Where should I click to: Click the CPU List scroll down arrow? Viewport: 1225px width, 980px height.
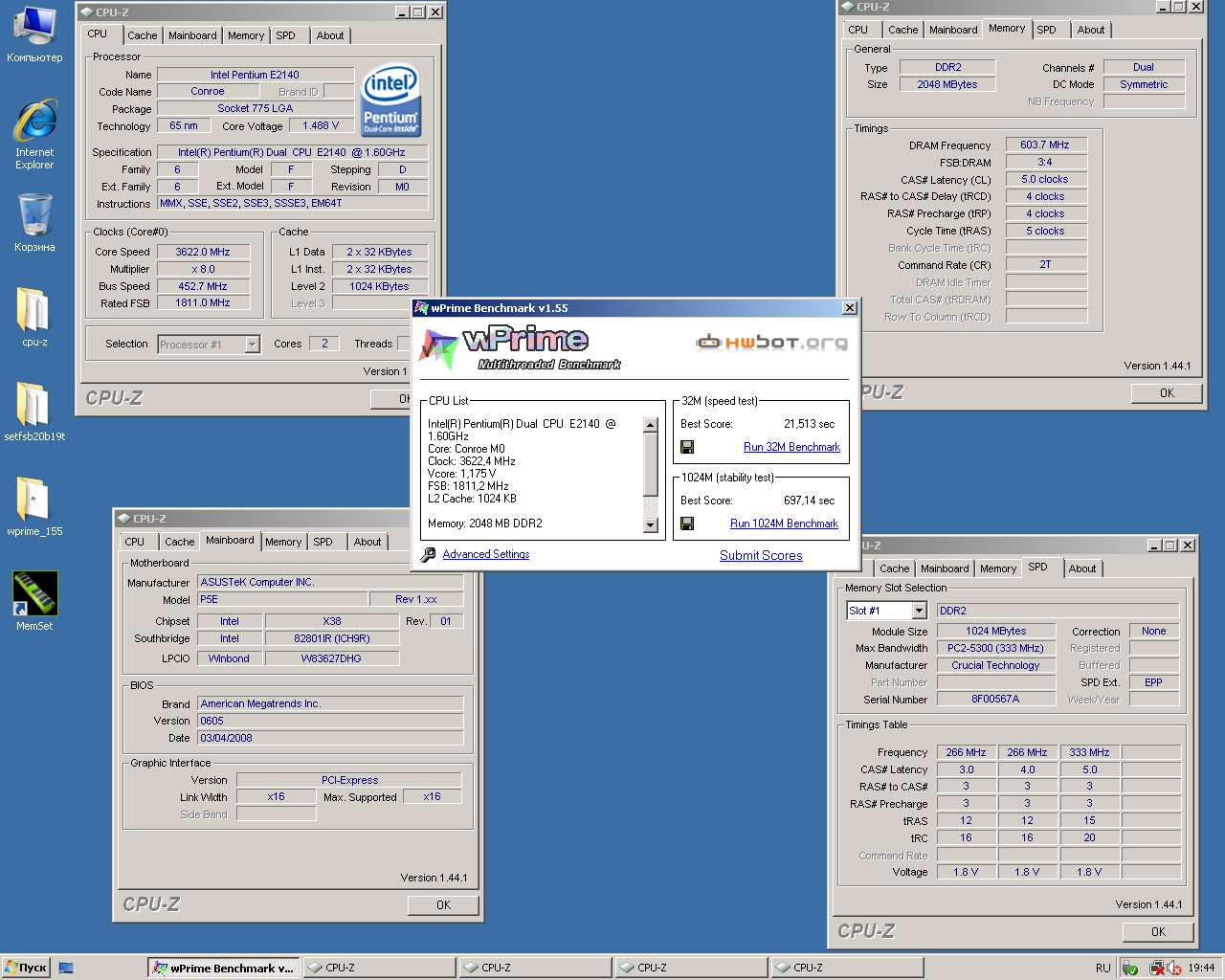point(651,524)
